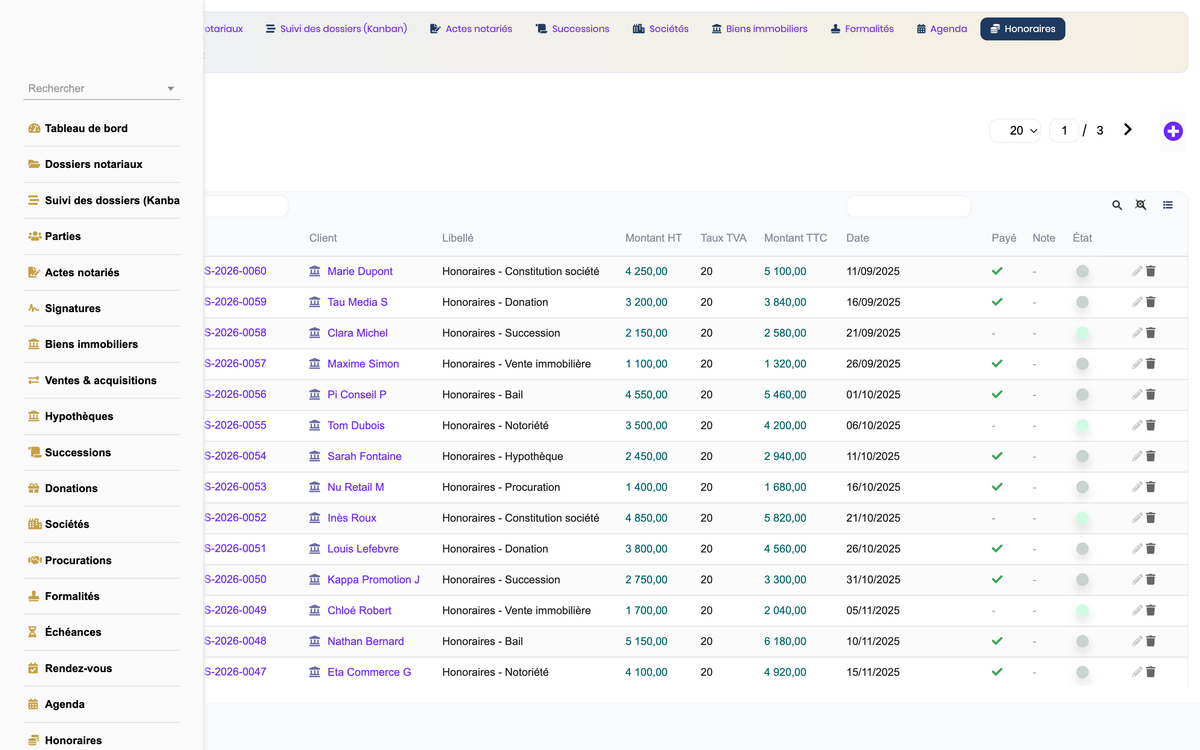Switch to the Successions top tab
This screenshot has height=750, width=1200.
[x=572, y=29]
